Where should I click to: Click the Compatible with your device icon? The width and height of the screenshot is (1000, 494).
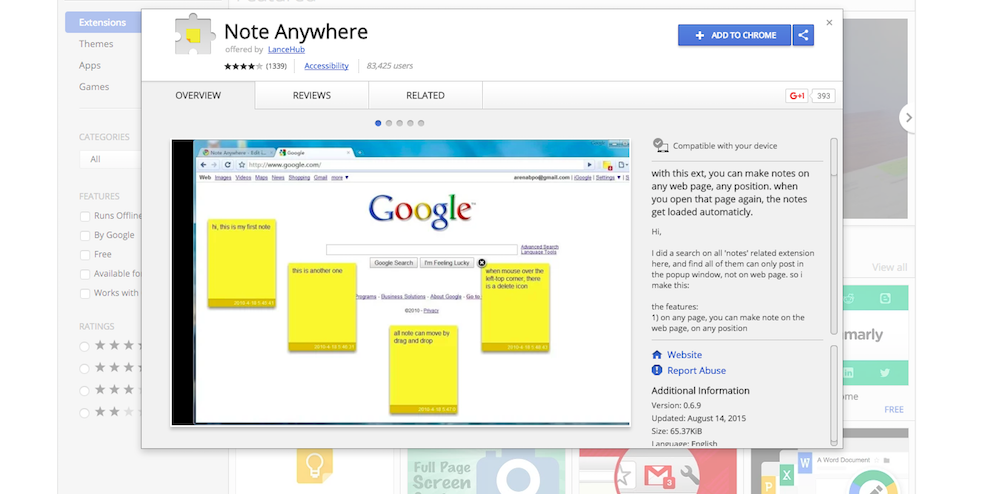(660, 146)
